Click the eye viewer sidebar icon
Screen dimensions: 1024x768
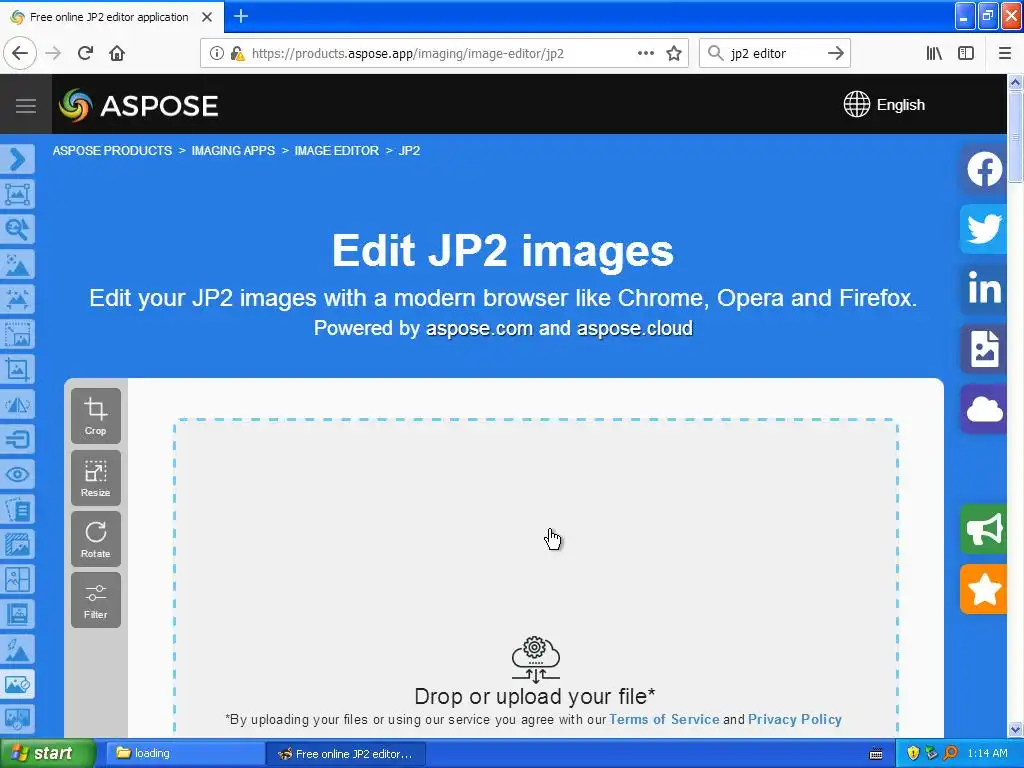(18, 474)
